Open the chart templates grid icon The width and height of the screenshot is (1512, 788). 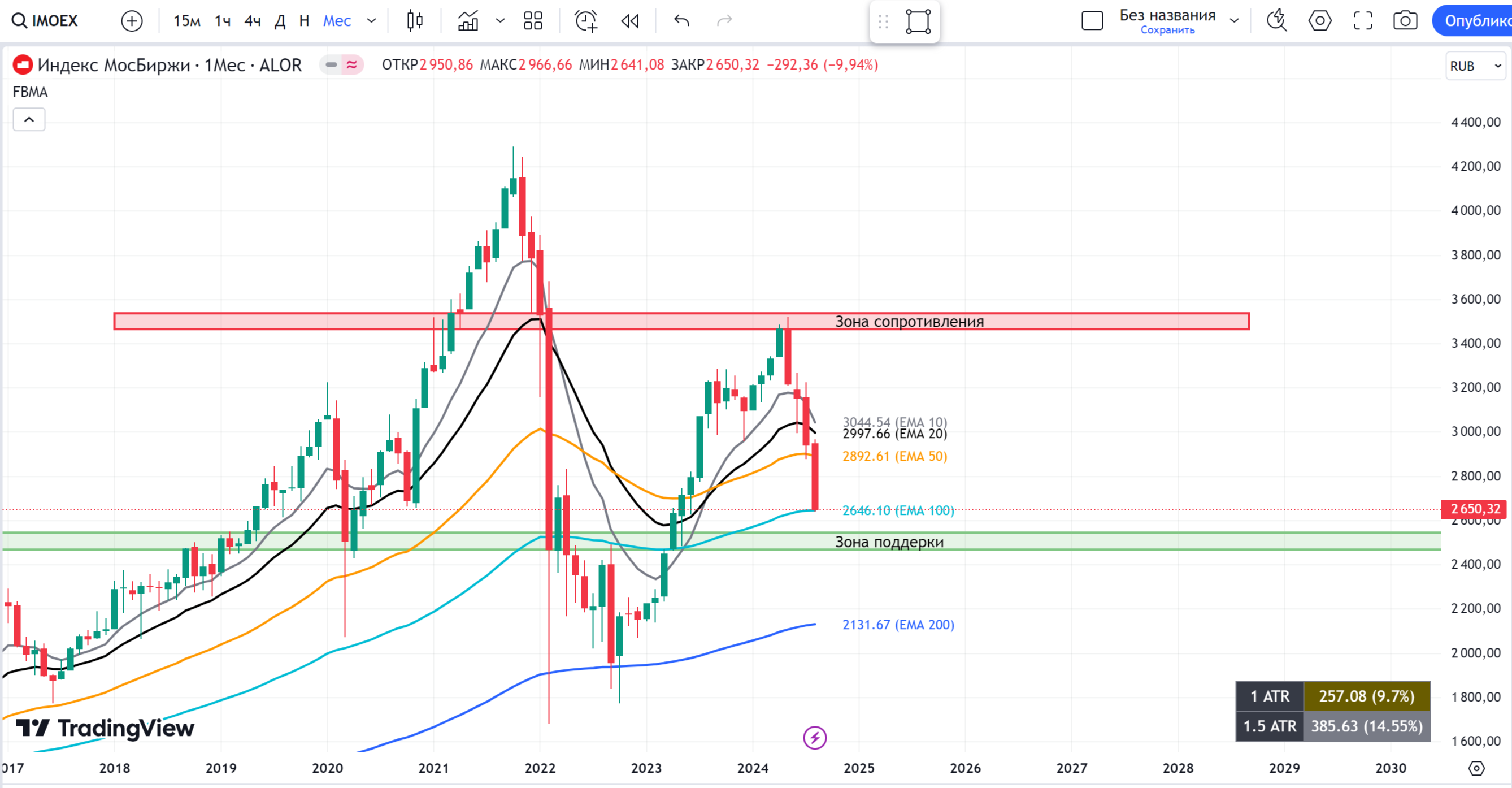coord(533,21)
